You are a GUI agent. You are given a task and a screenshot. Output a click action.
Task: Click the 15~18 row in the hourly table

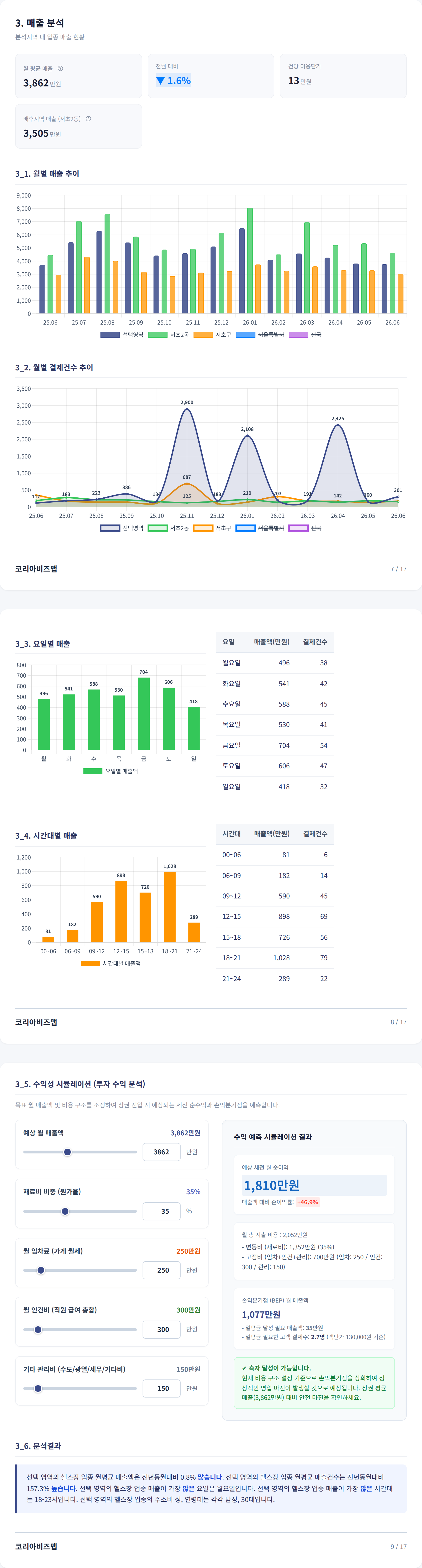pos(275,937)
